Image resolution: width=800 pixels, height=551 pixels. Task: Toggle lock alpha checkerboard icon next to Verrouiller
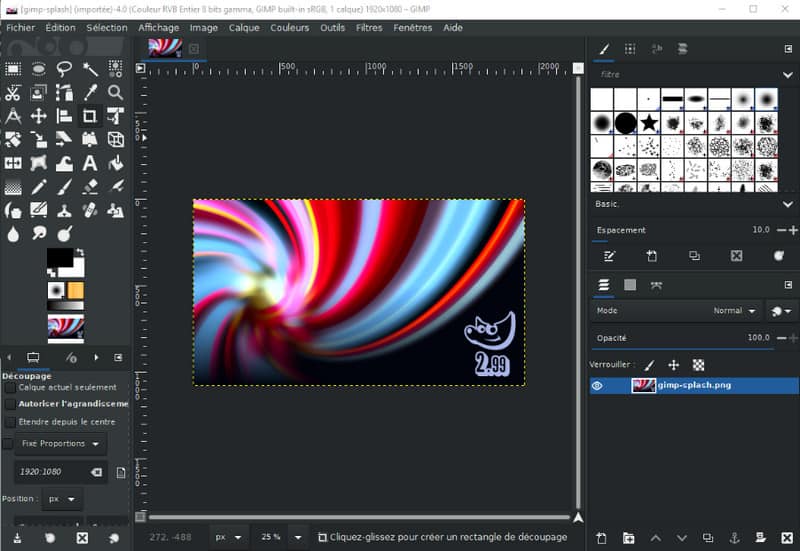[x=698, y=365]
